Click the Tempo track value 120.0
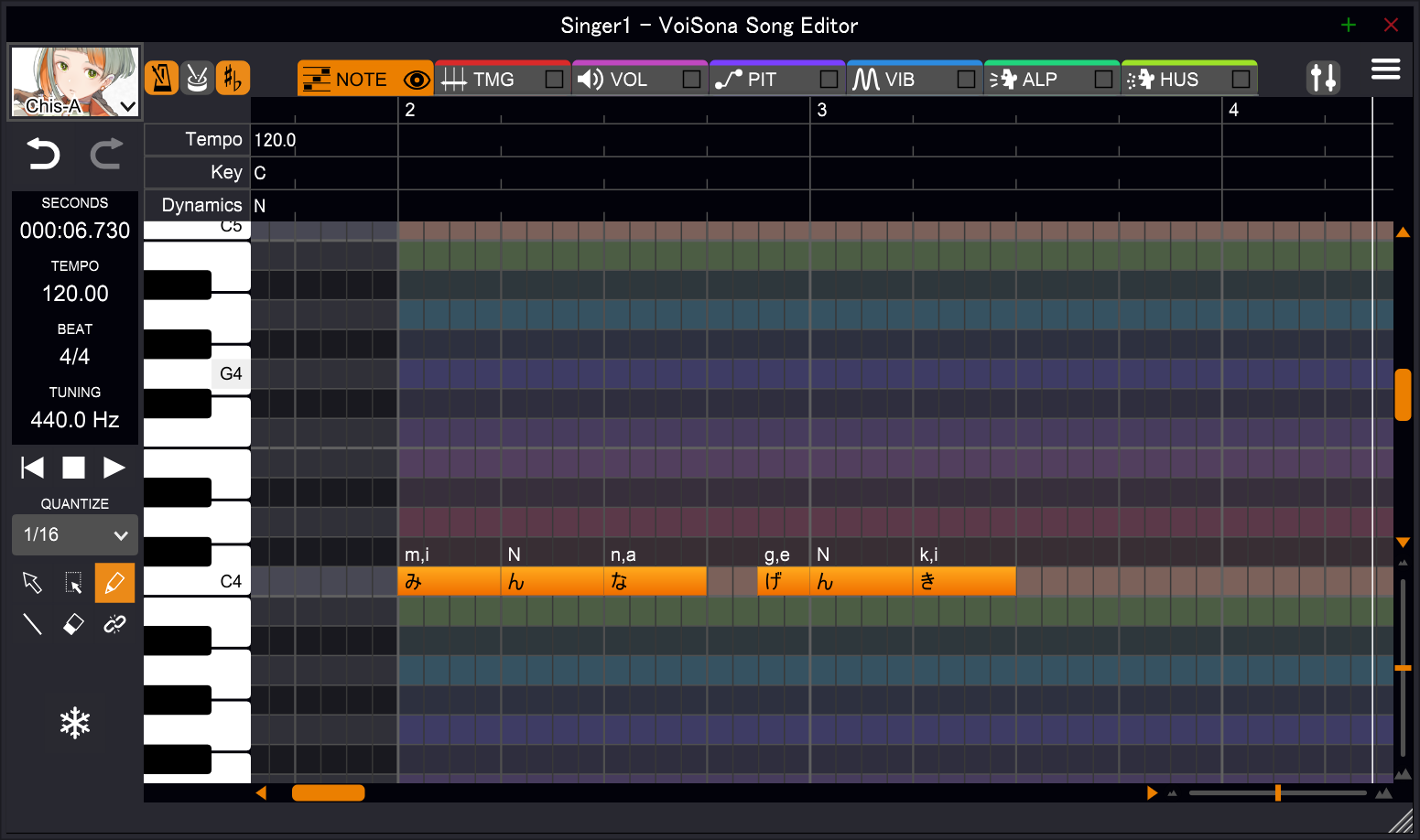 pyautogui.click(x=275, y=140)
